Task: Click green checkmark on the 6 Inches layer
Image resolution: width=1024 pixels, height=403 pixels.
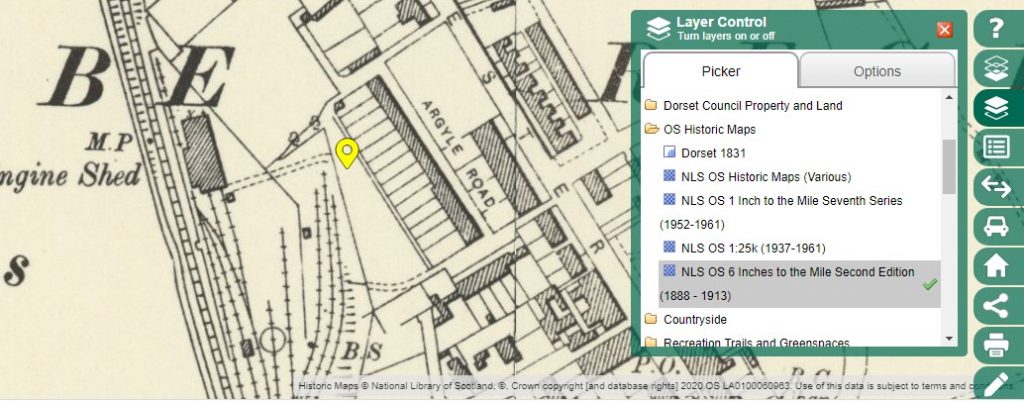Action: click(x=930, y=284)
